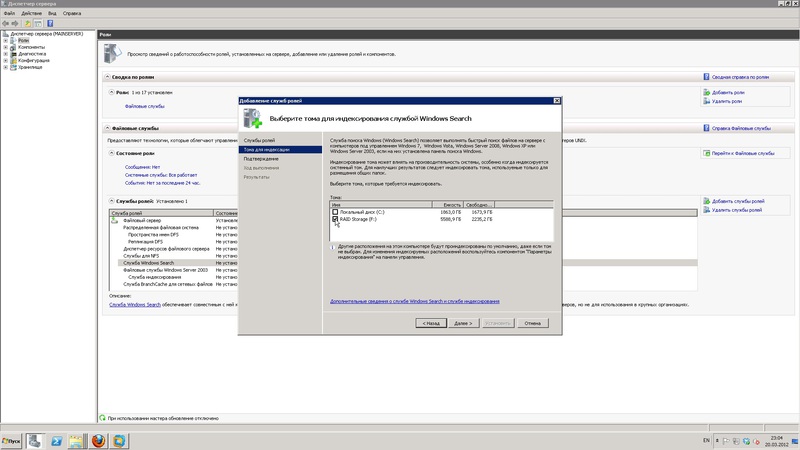Screen dimensions: 800x450
Task: Open the Справка menu
Action: (72, 13)
